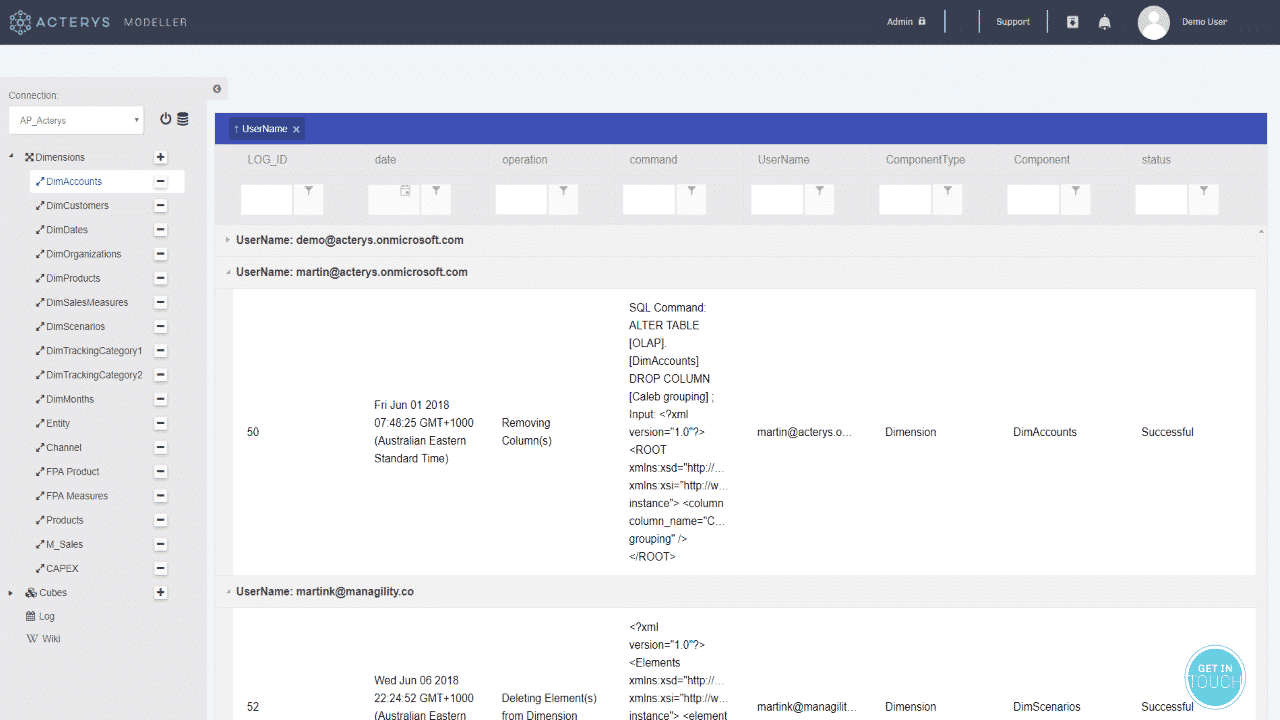
Task: Open the AP_Acterys connection dropdown
Action: [x=77, y=121]
